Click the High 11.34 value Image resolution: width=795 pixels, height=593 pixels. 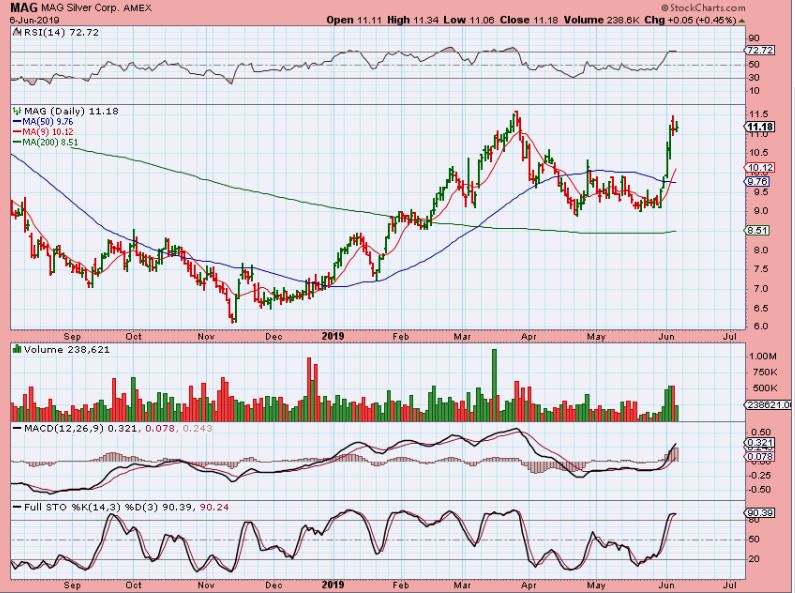coord(413,20)
